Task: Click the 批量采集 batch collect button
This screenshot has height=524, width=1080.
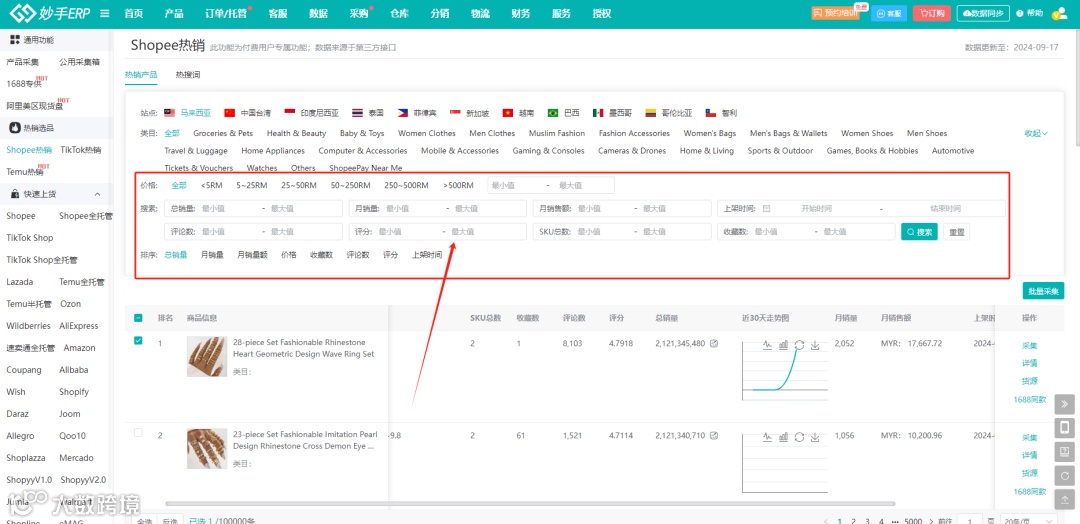Action: 1043,291
